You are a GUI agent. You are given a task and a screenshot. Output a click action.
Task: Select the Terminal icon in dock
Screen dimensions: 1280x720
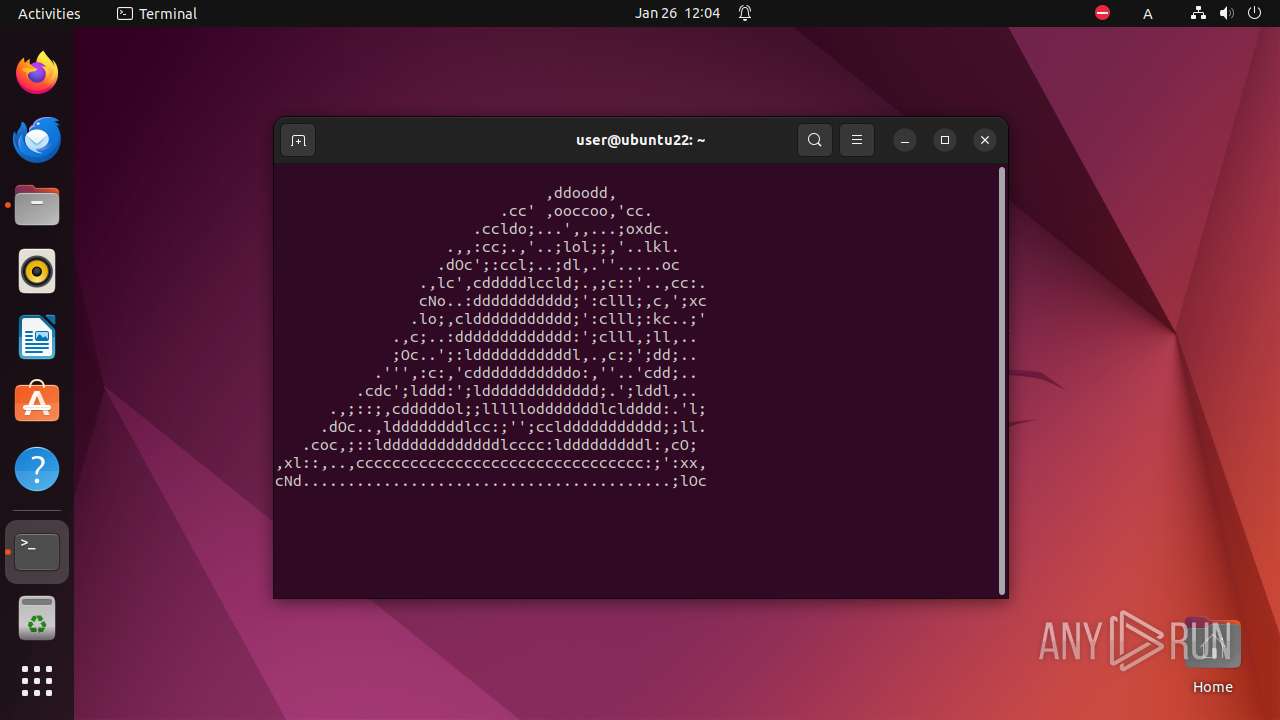tap(37, 551)
